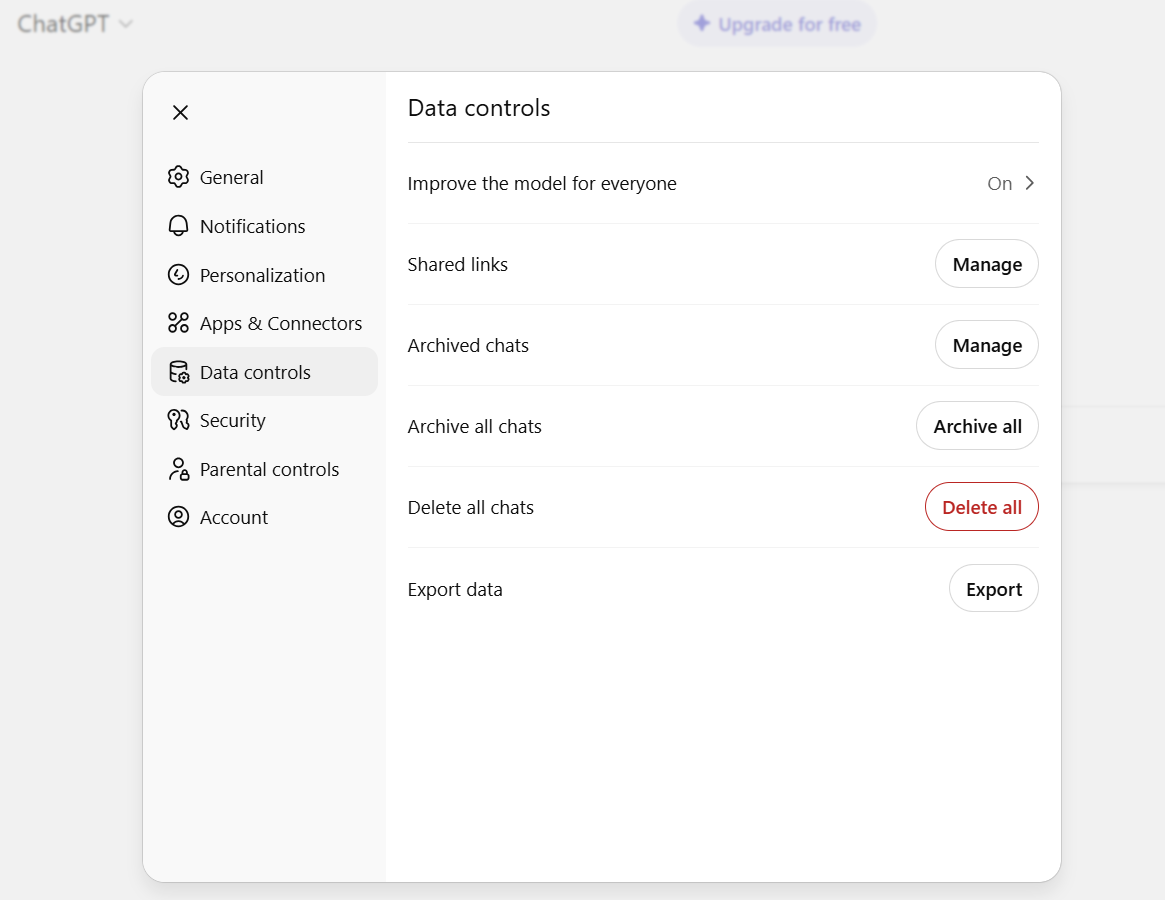Click the Data controls heading text

coord(478,109)
